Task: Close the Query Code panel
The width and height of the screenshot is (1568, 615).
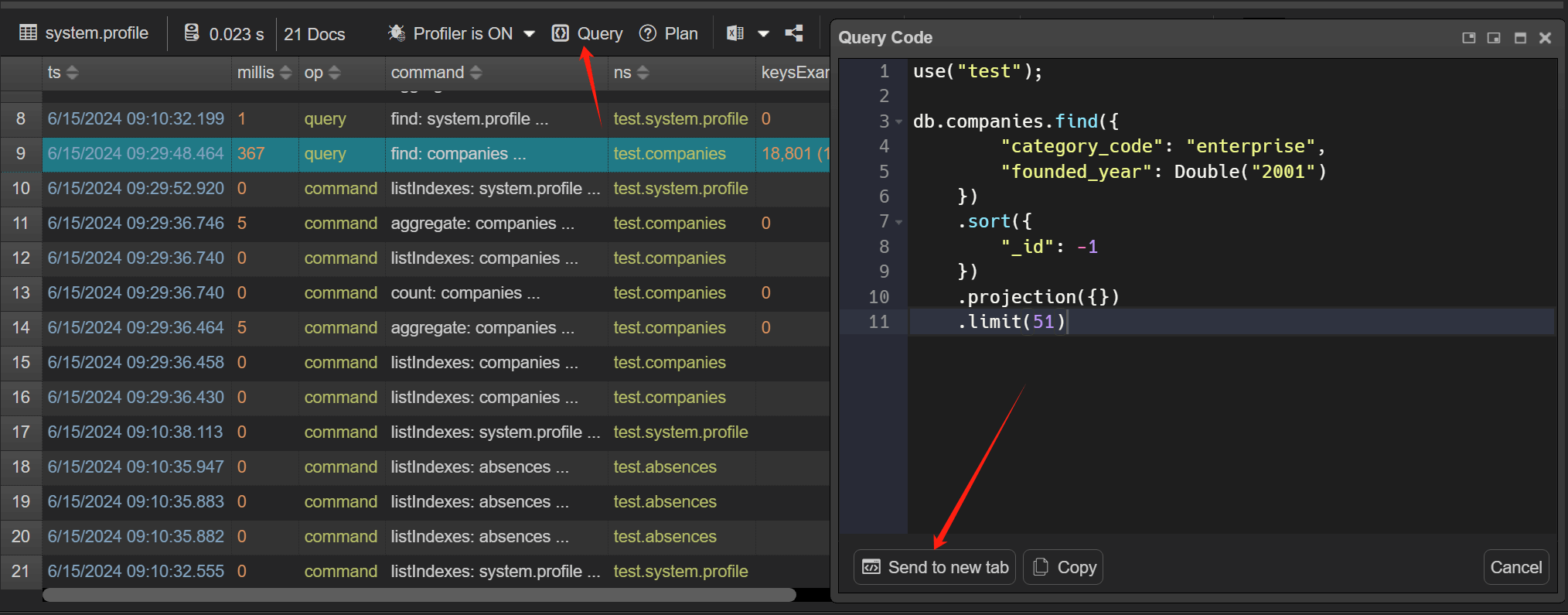Action: point(1545,37)
